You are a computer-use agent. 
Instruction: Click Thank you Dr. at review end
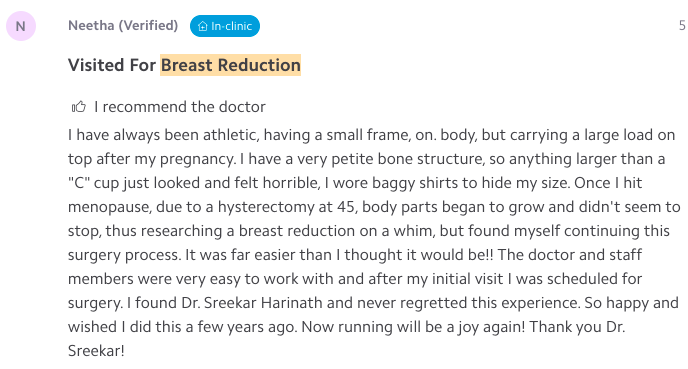click(577, 327)
